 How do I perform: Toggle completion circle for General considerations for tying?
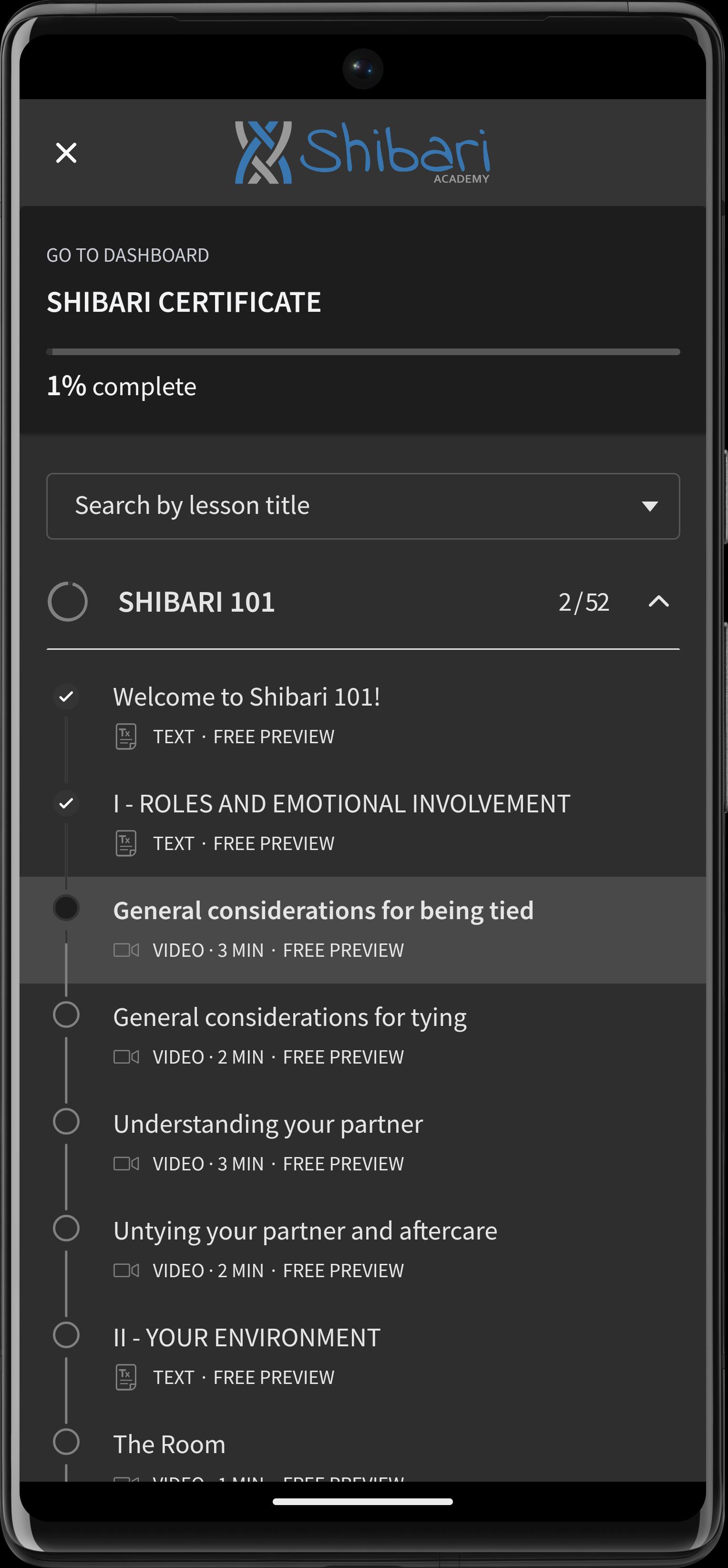[66, 1015]
